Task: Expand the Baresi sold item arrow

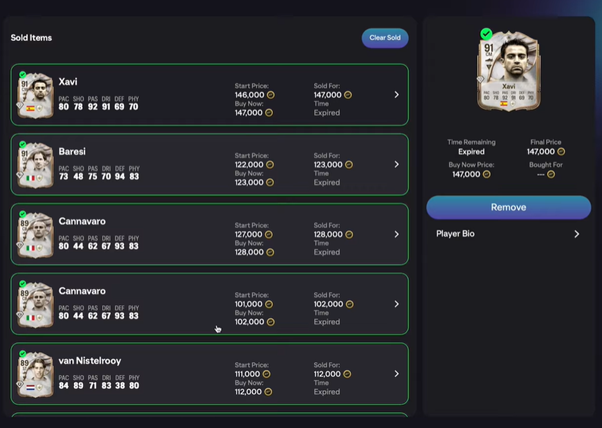Action: 397,164
